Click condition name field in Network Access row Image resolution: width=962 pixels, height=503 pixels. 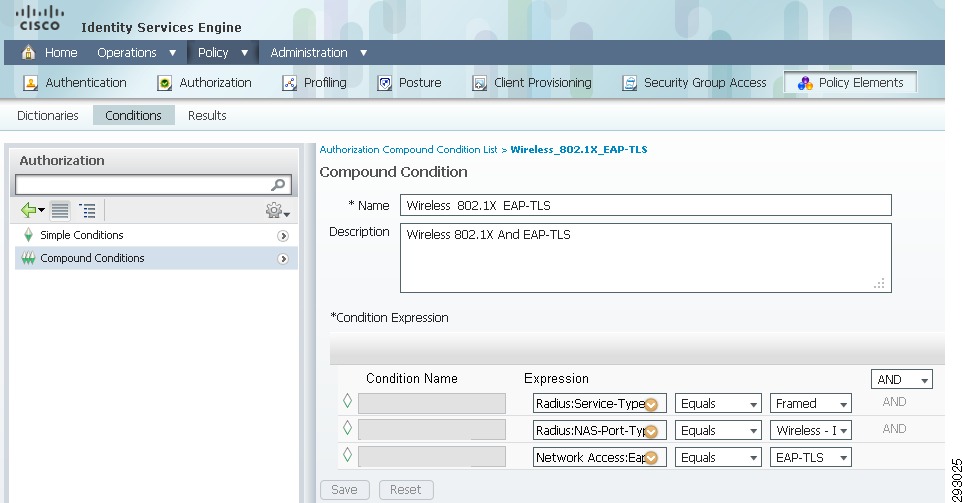(432, 457)
